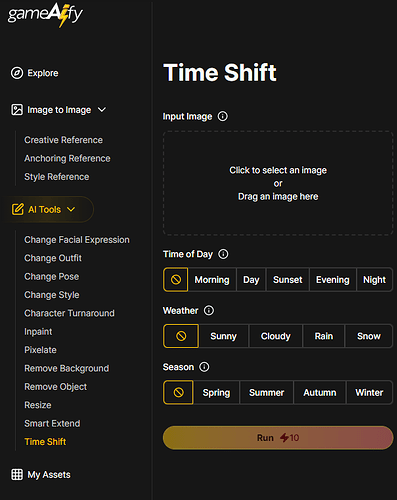Go to Change Facial Expression tool
The height and width of the screenshot is (500, 397).
coord(77,240)
